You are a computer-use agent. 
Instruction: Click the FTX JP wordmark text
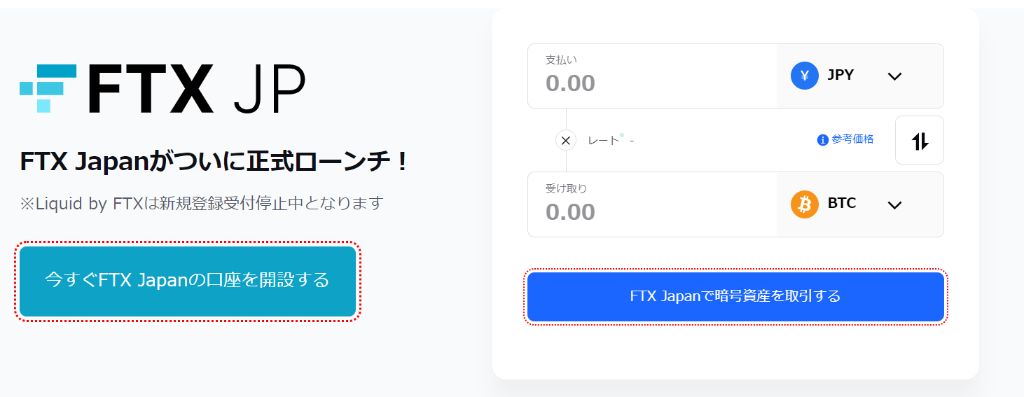tap(196, 89)
